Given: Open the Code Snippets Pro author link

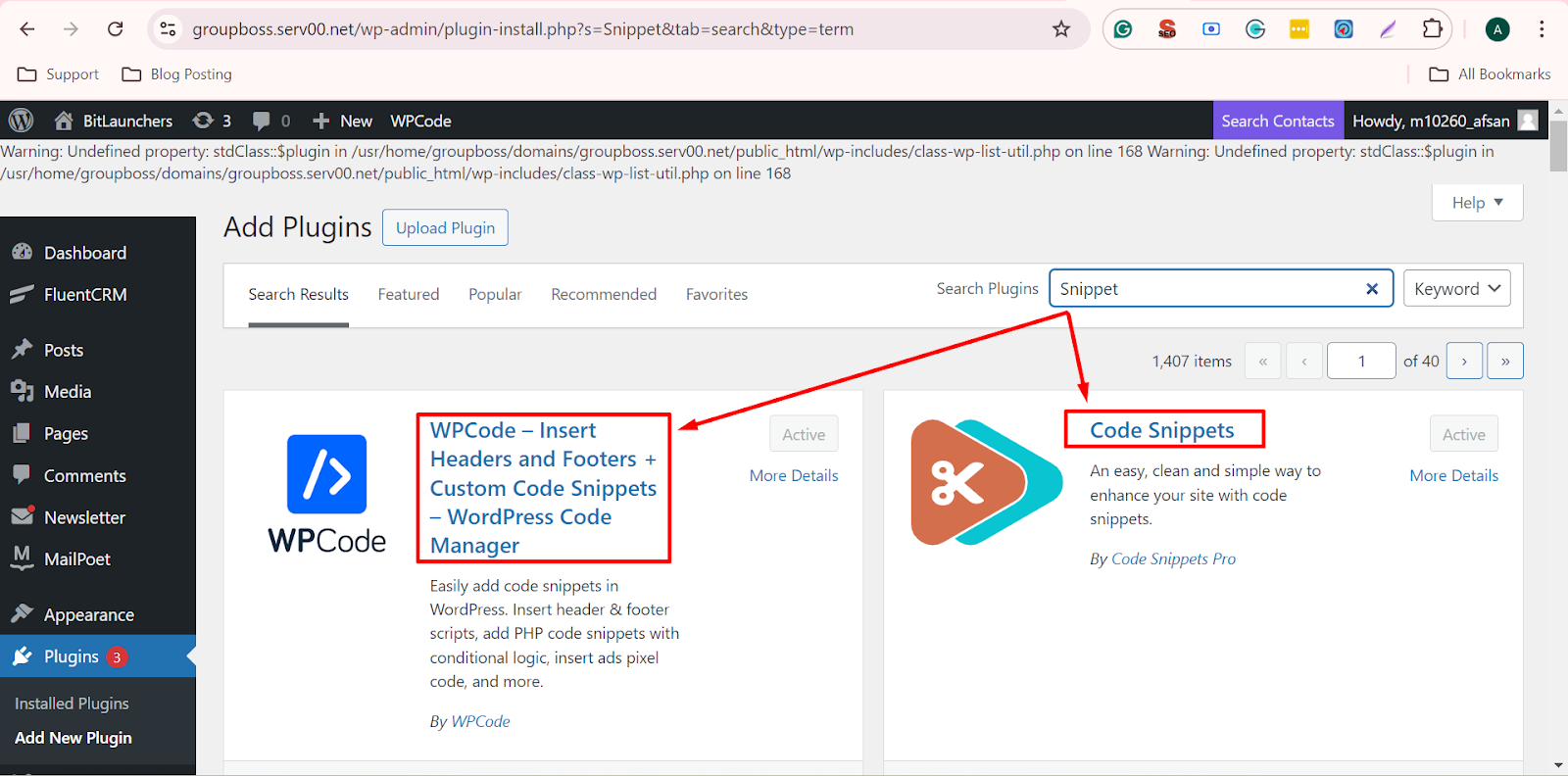Looking at the screenshot, I should (x=1173, y=558).
